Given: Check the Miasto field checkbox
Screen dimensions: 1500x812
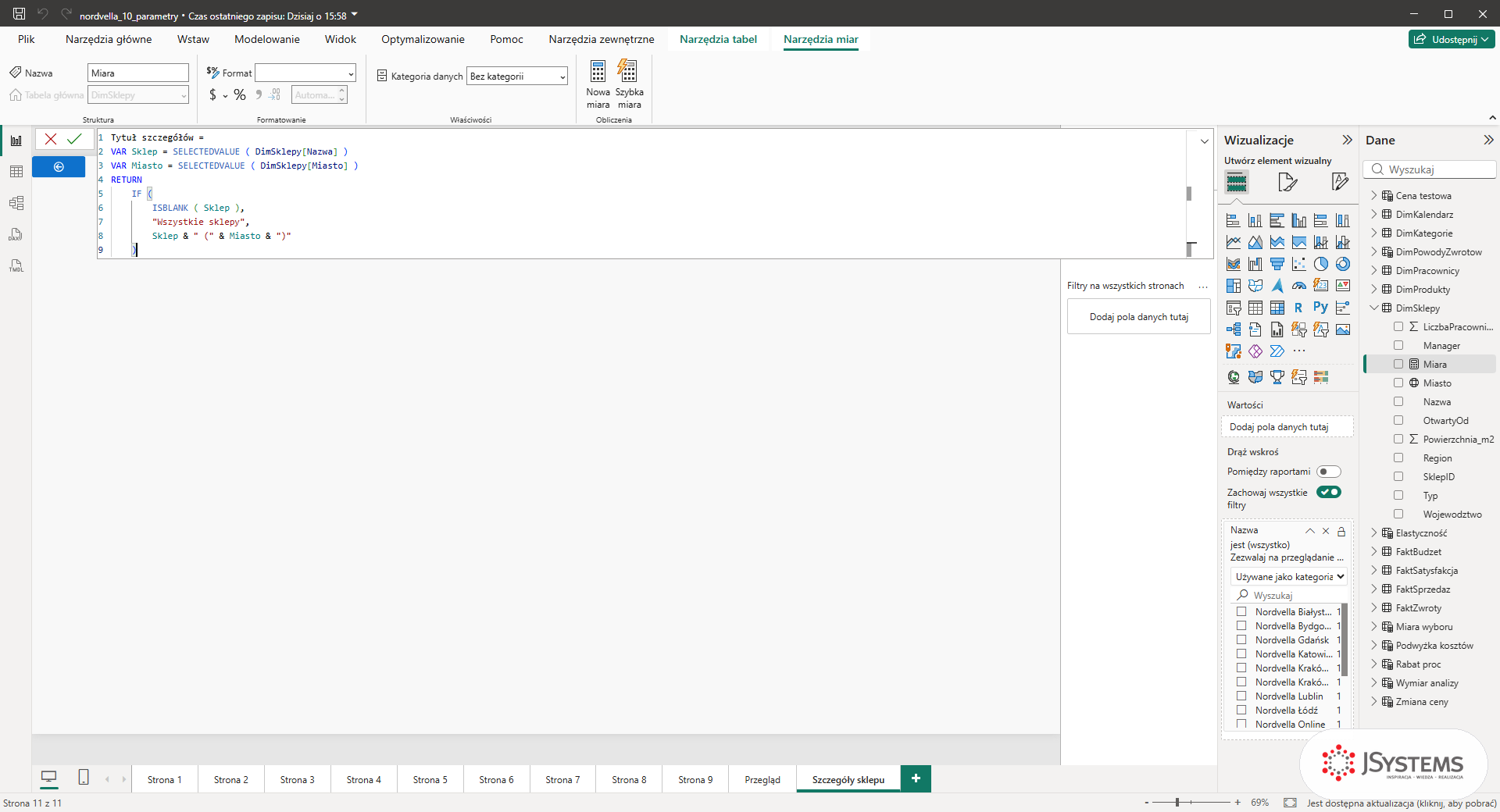Looking at the screenshot, I should coord(1398,383).
